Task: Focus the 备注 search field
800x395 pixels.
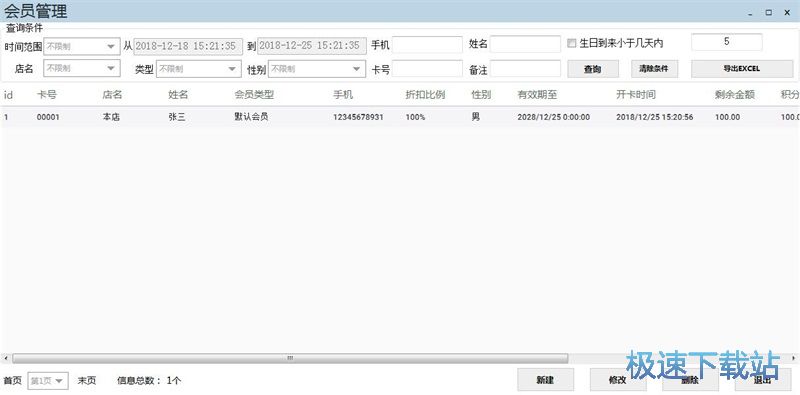Action: click(x=526, y=68)
